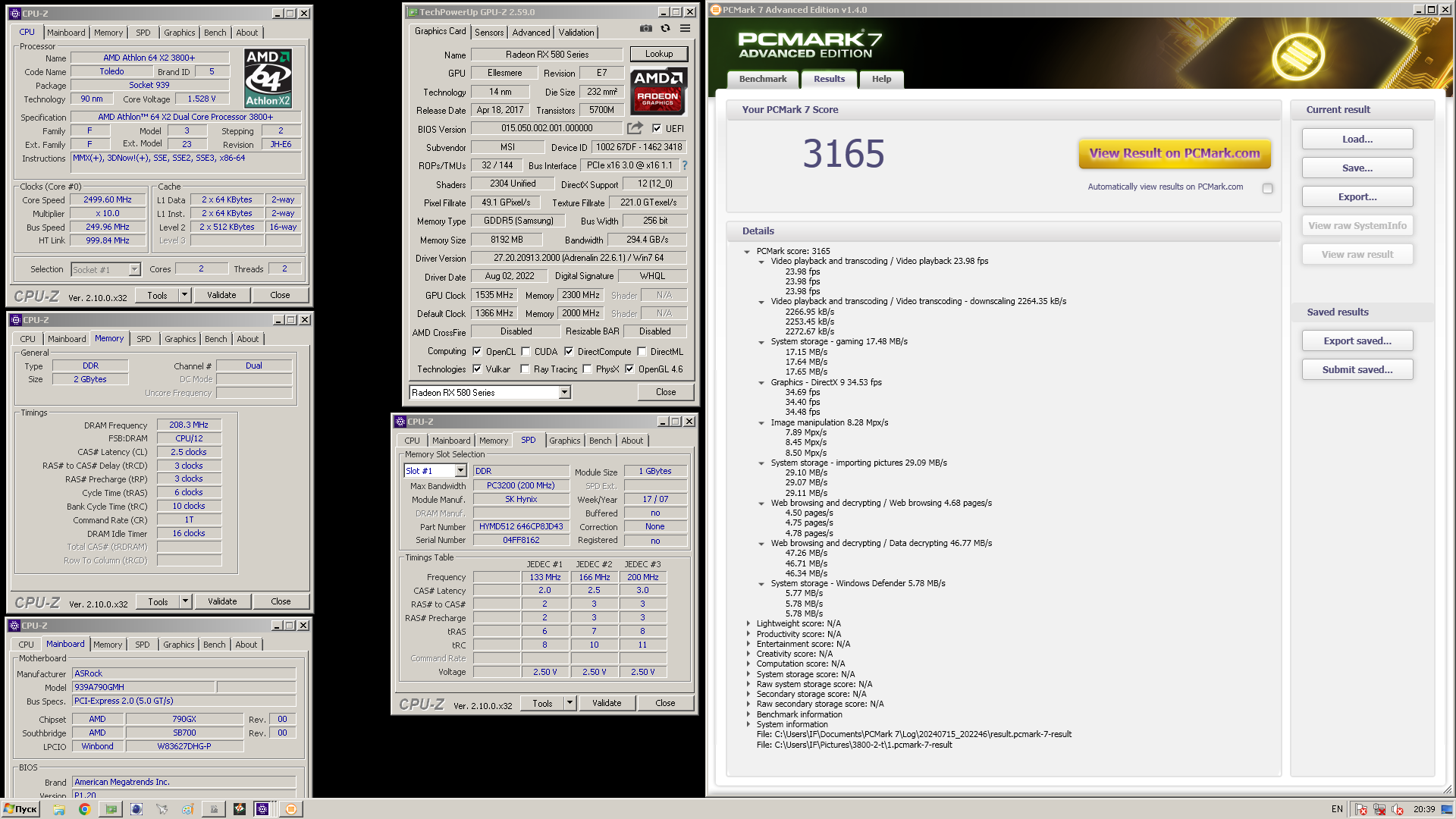Click the GPU-Z BIOS Version field
Viewport: 1456px width, 819px height.
coord(546,128)
